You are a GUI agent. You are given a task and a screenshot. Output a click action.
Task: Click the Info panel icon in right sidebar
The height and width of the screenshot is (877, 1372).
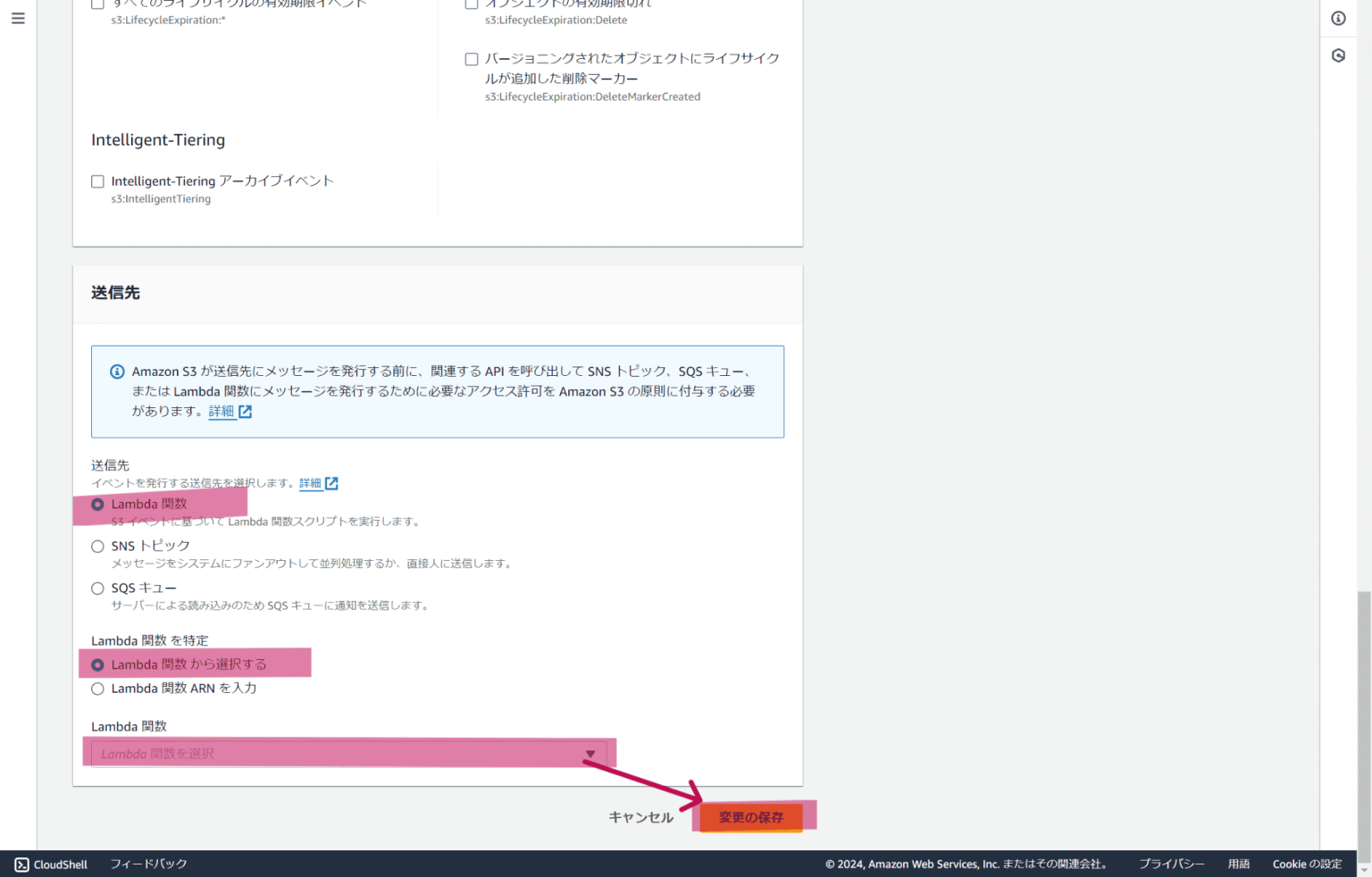click(1337, 18)
